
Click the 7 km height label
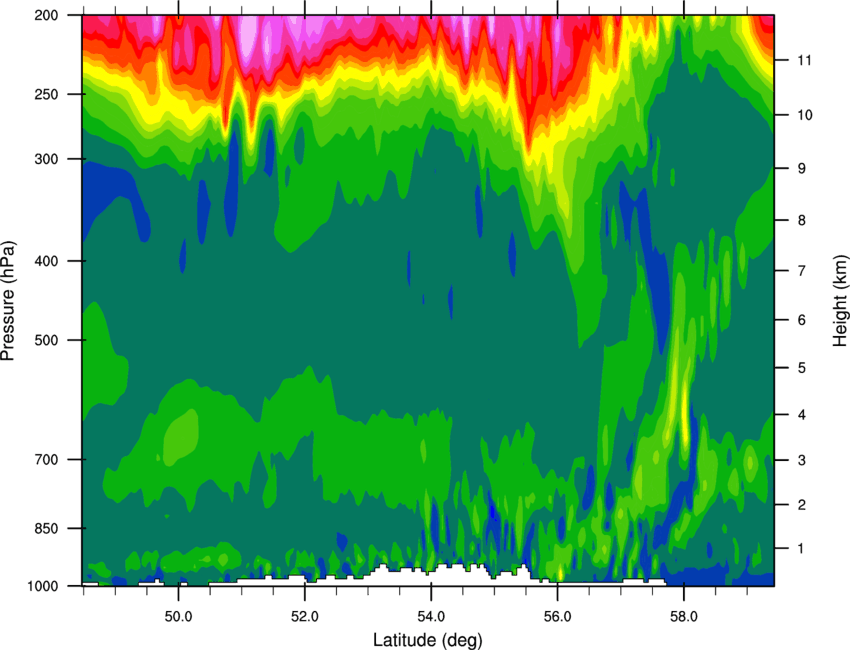pos(801,270)
